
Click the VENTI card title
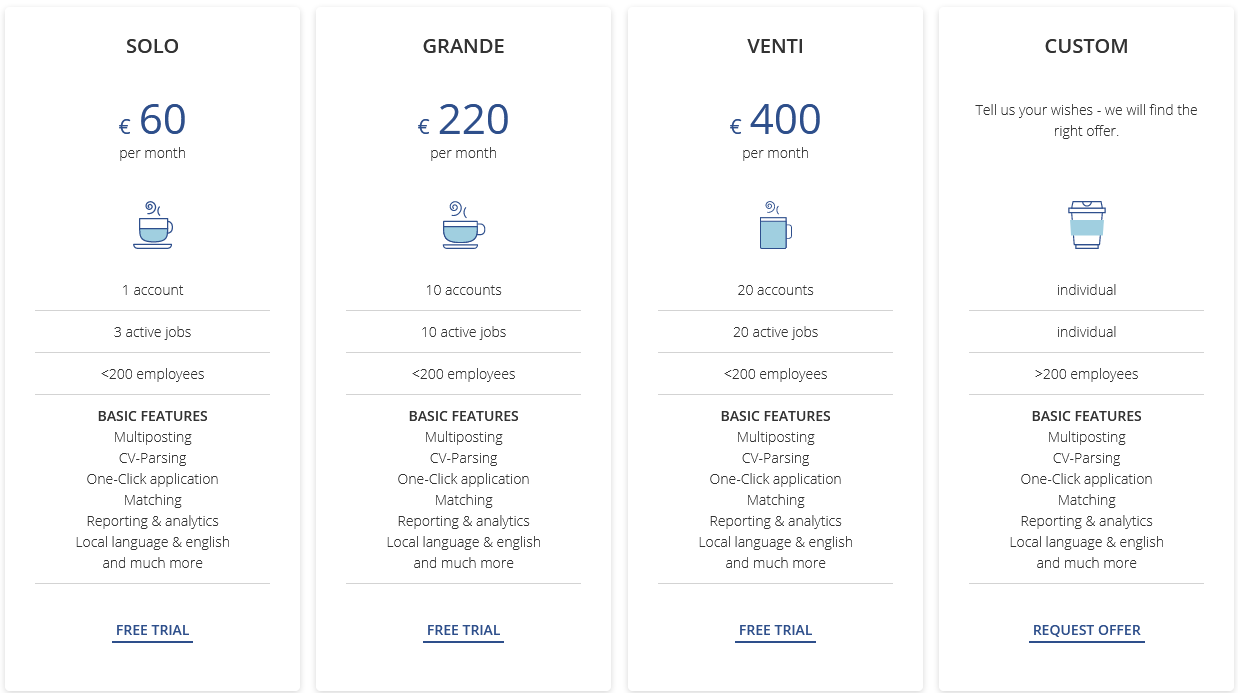click(x=775, y=46)
